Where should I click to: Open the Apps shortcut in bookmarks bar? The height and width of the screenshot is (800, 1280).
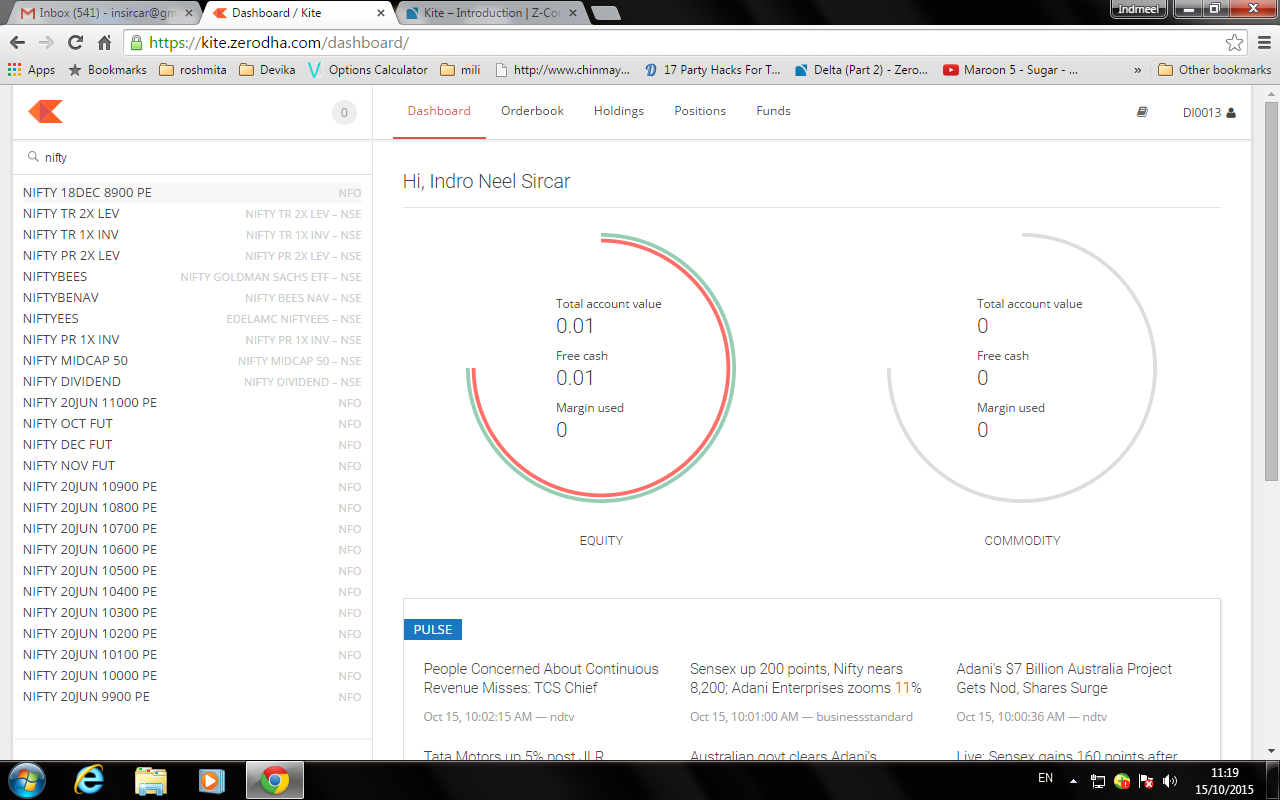31,70
